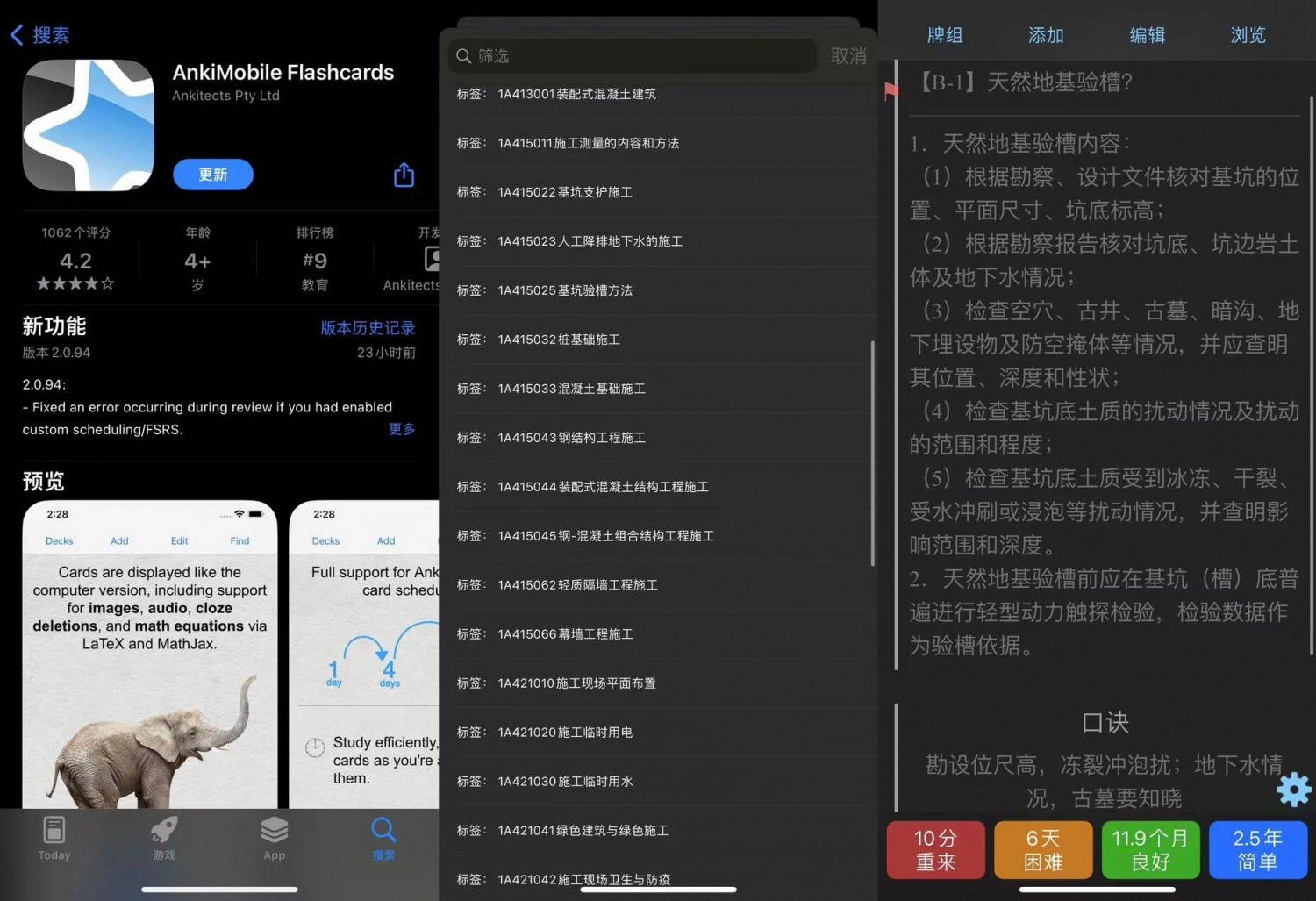Viewport: 1316px width, 901px height.
Task: Open 版本历史记录 version history link
Action: pos(368,328)
